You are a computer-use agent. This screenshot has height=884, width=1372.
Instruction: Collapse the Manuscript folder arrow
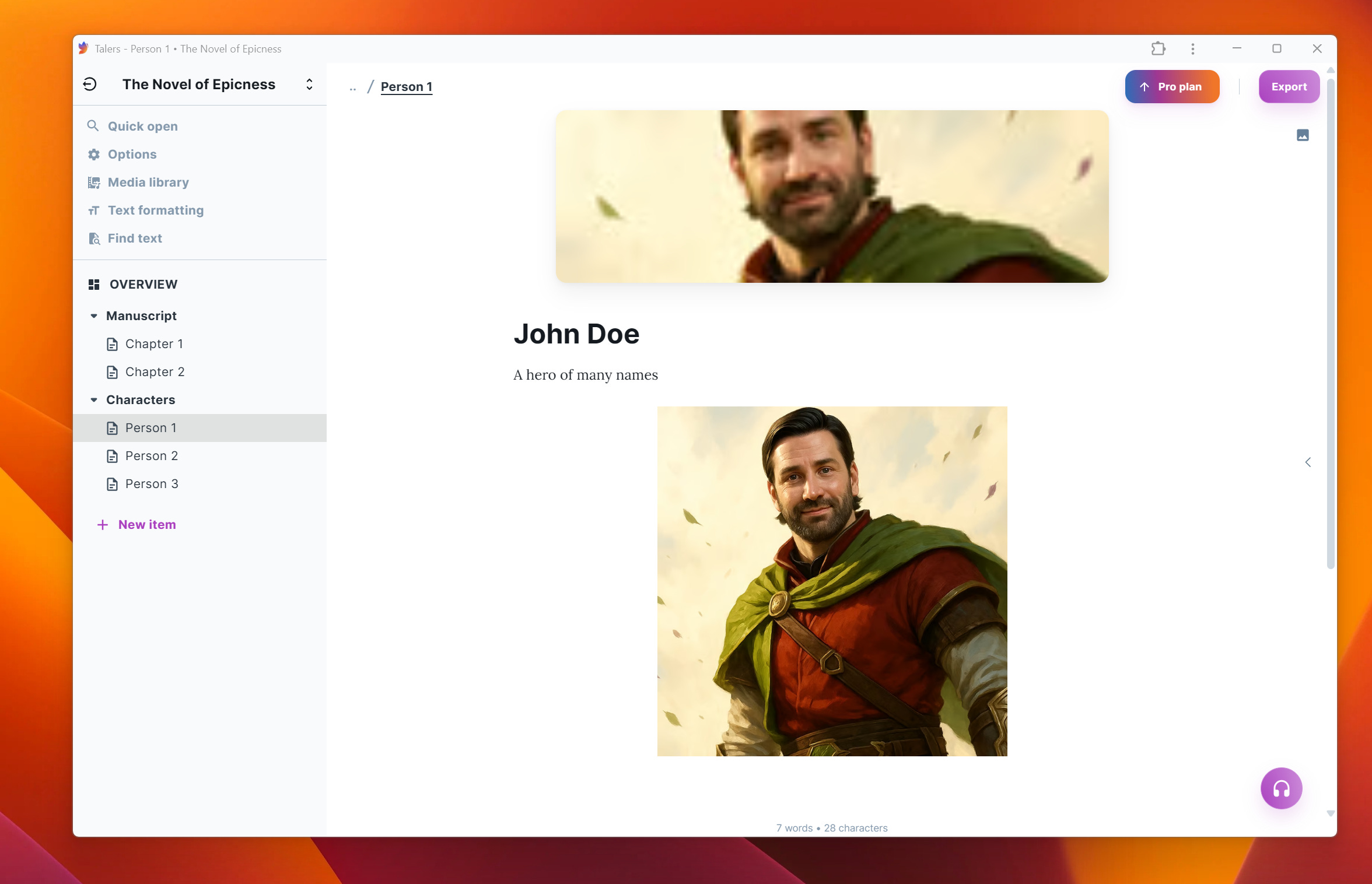tap(94, 315)
